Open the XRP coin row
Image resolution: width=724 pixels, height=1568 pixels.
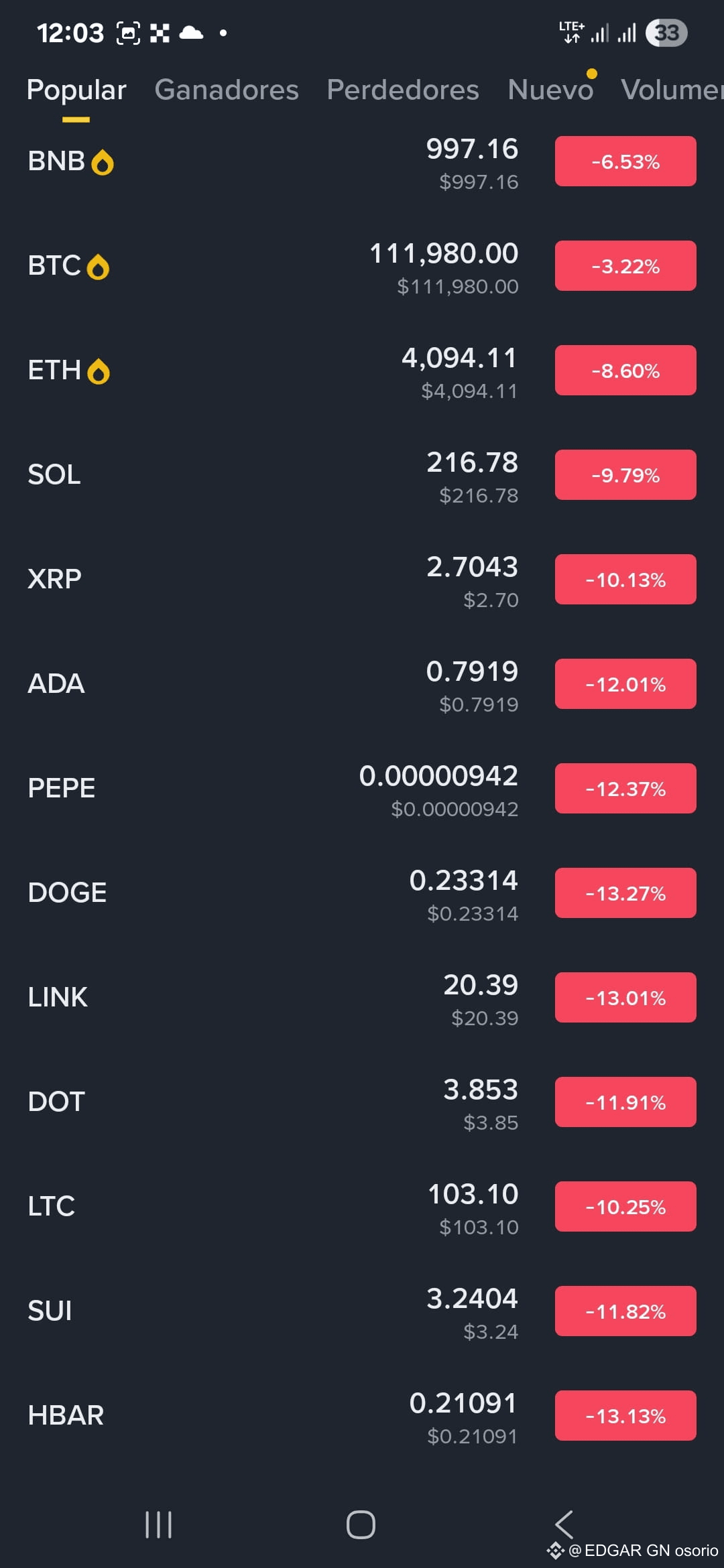362,580
